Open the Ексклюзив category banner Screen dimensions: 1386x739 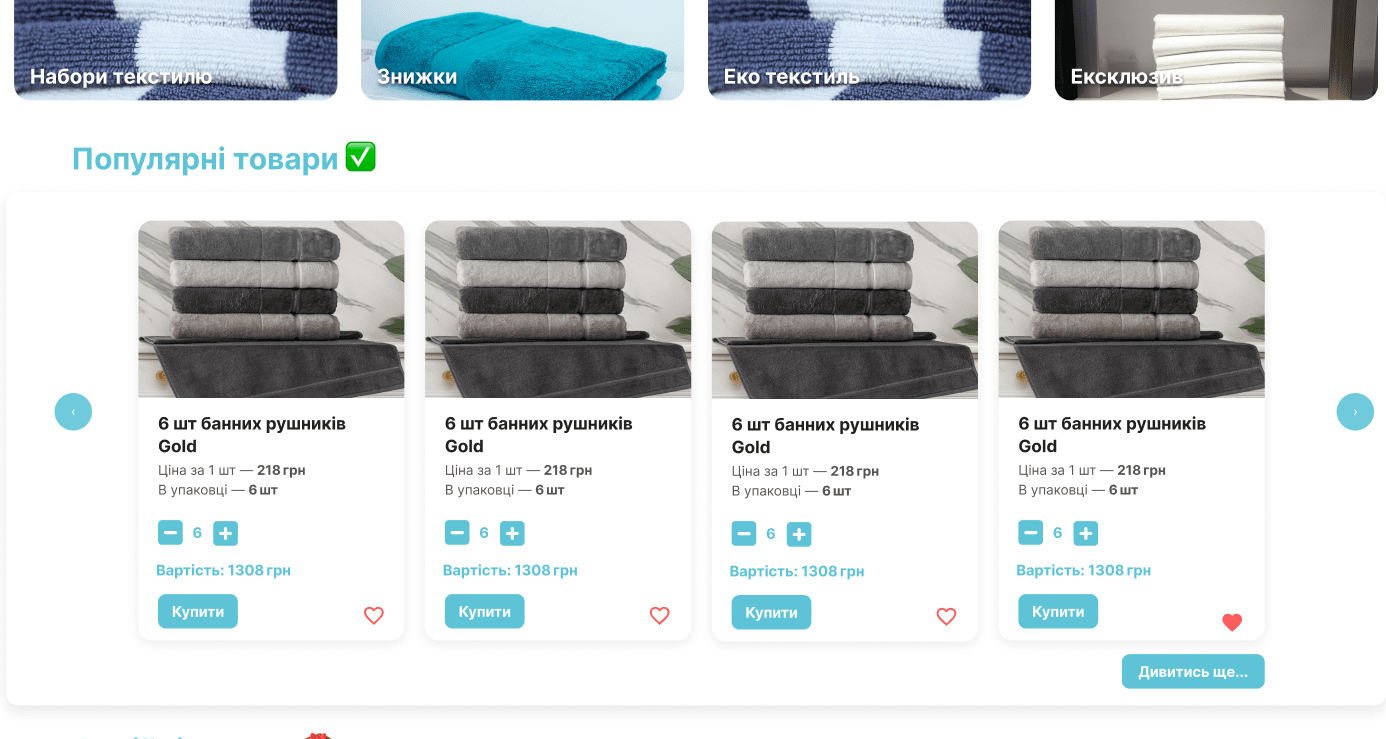coord(1216,50)
